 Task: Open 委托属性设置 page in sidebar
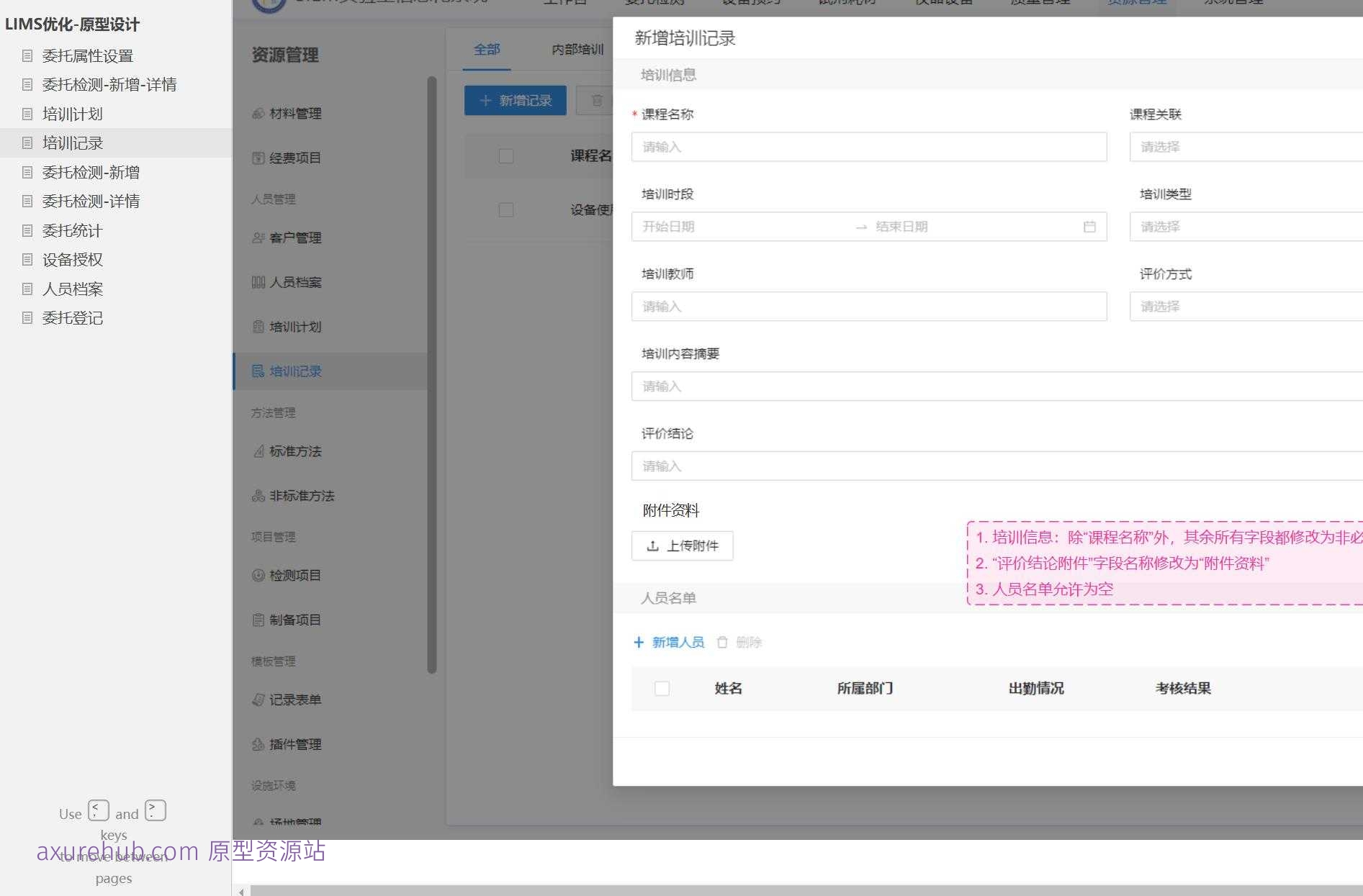coord(87,55)
